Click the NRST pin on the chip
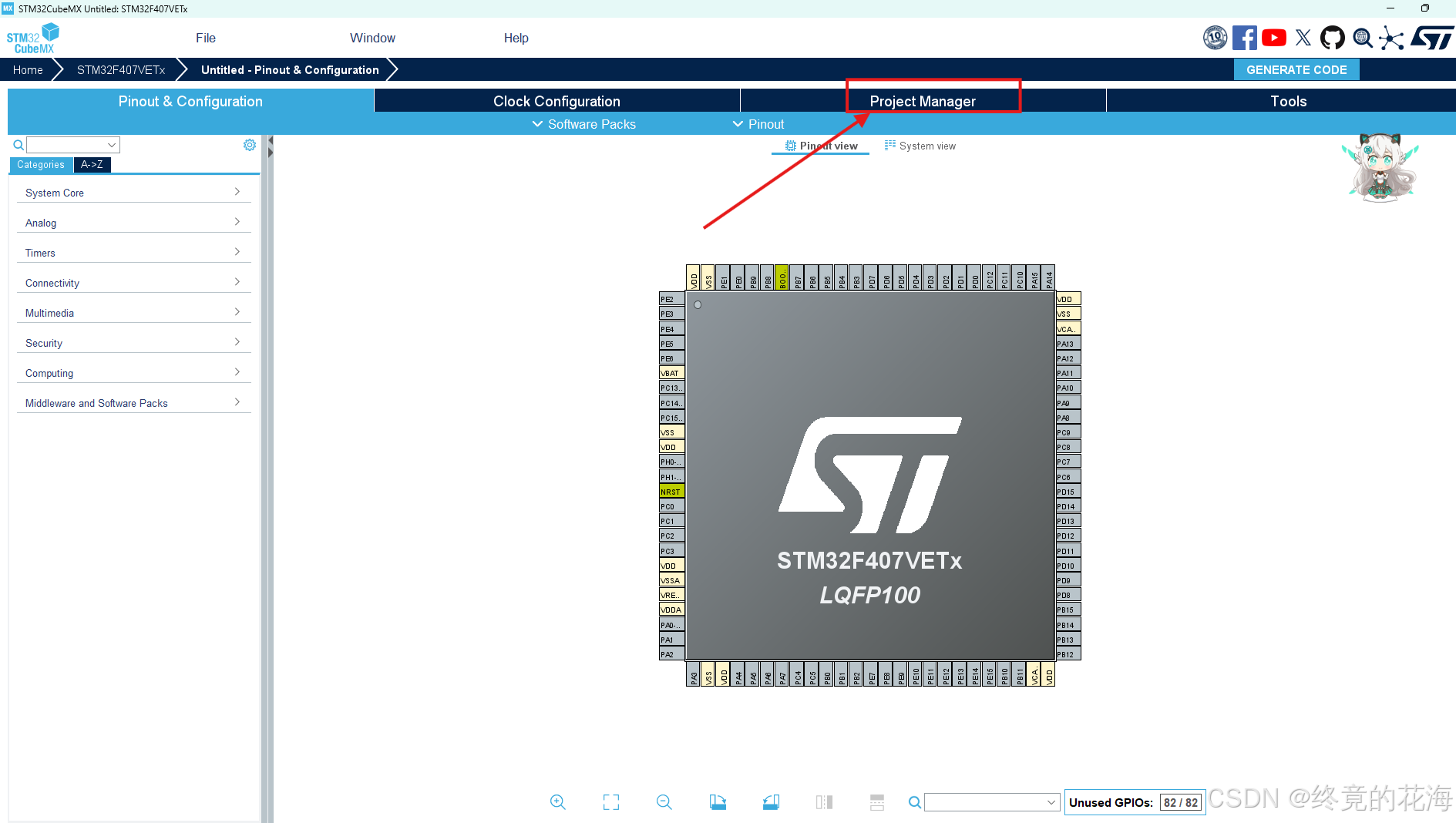Viewport: 1456px width, 823px height. 671,492
